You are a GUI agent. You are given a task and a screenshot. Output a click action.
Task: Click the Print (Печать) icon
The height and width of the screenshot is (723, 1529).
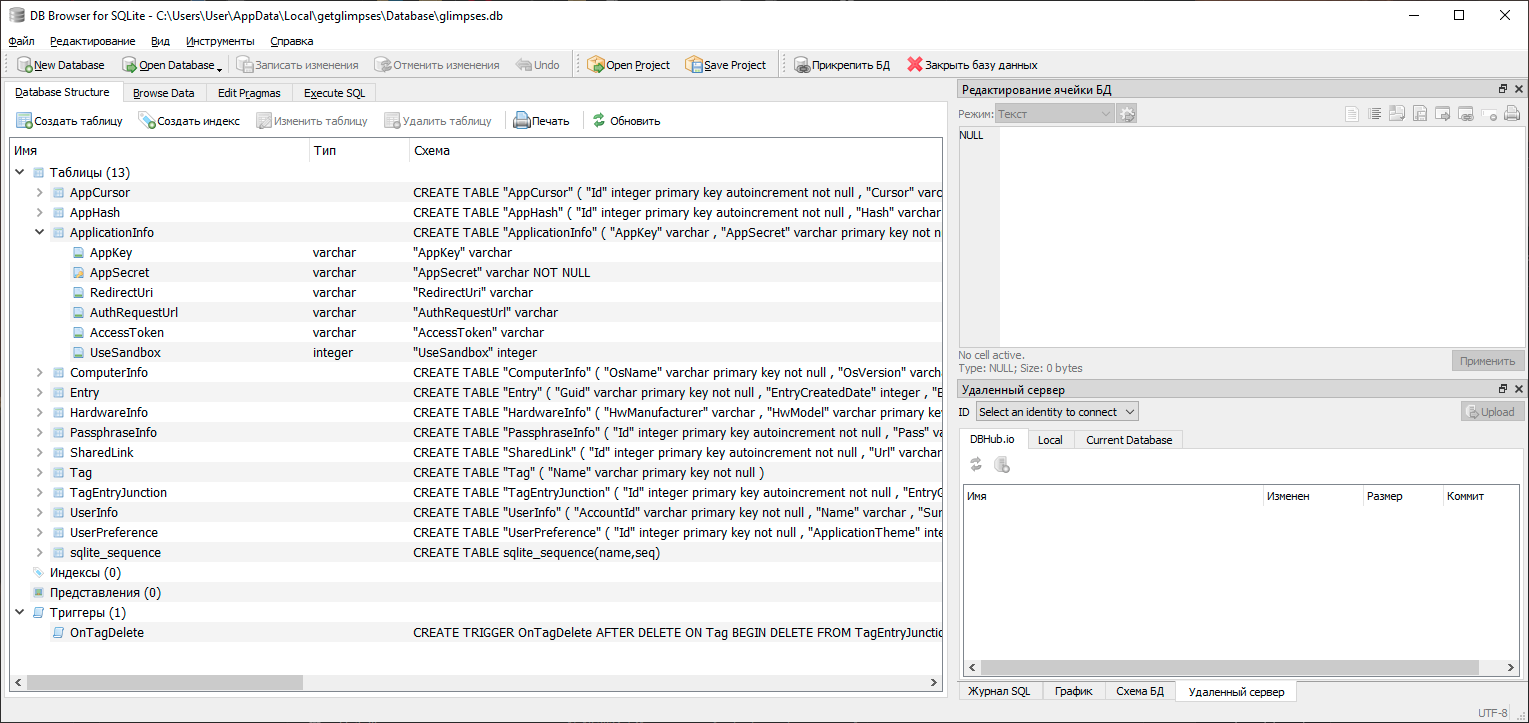521,121
